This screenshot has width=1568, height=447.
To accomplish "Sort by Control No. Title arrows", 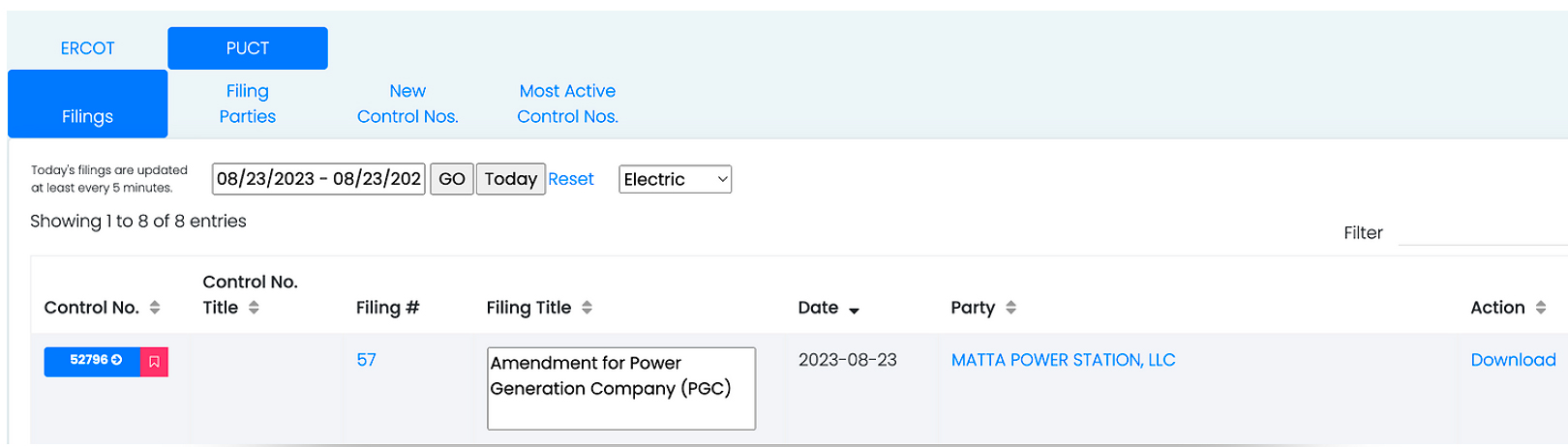I will (x=254, y=308).
